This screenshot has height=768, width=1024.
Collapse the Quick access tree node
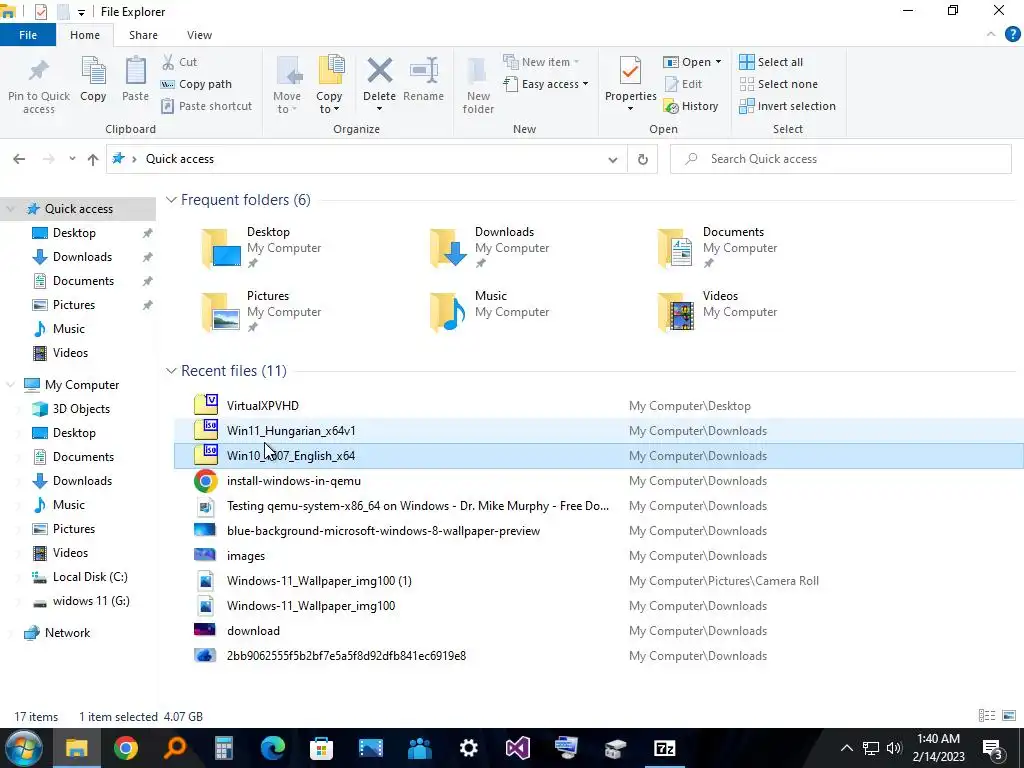point(10,209)
